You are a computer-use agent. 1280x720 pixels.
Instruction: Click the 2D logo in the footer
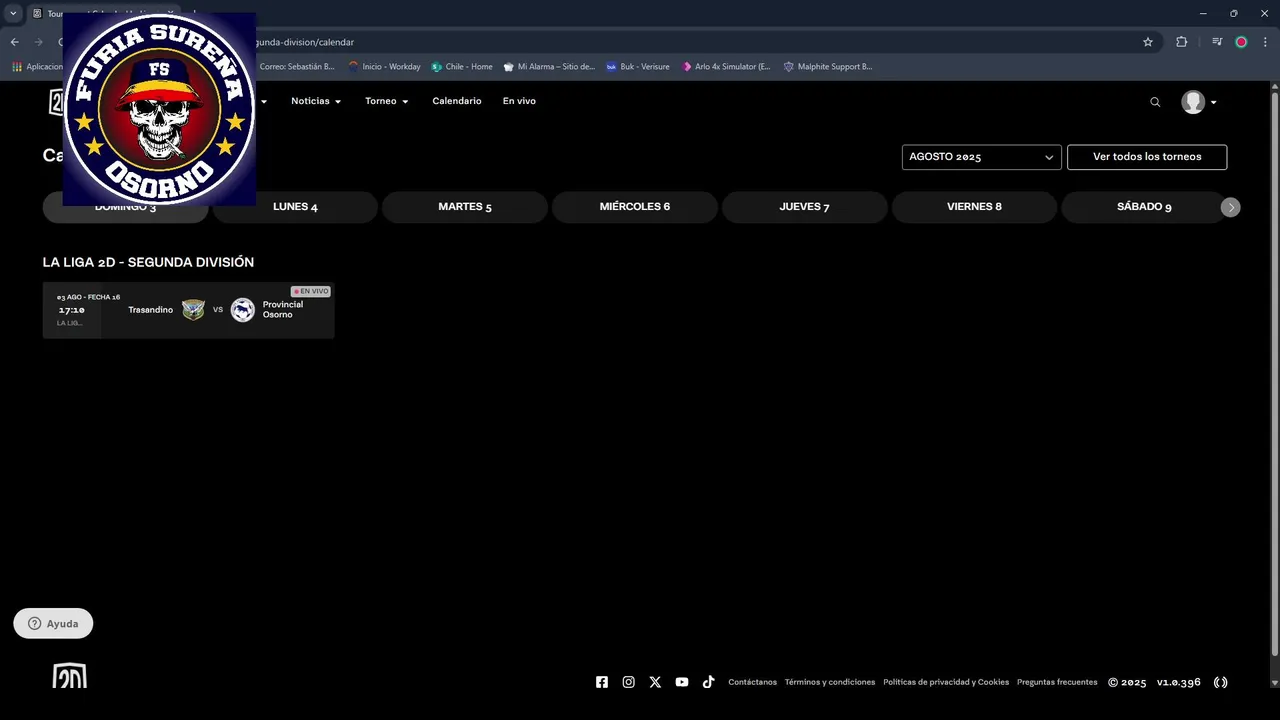pyautogui.click(x=70, y=676)
